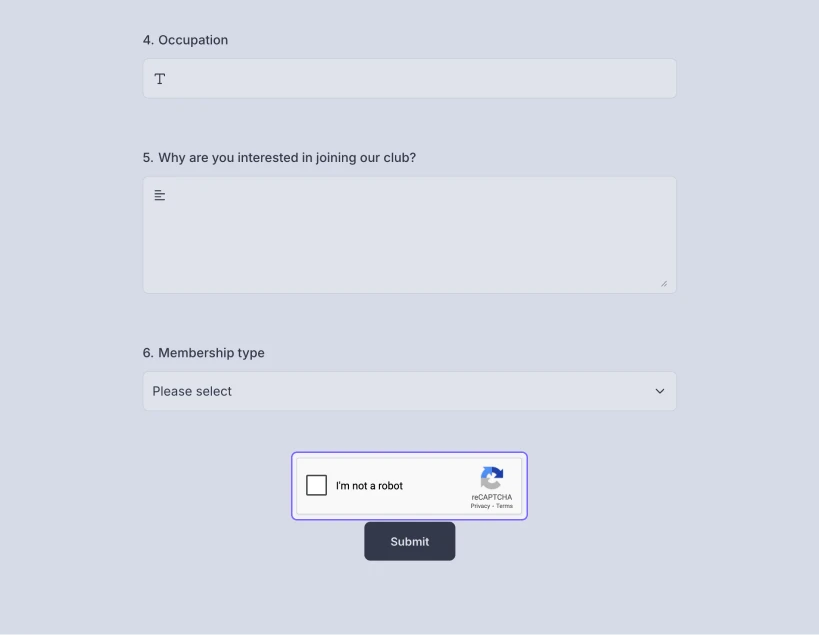819x635 pixels.
Task: Open the reCAPTCHA Terms link
Action: coord(504,506)
